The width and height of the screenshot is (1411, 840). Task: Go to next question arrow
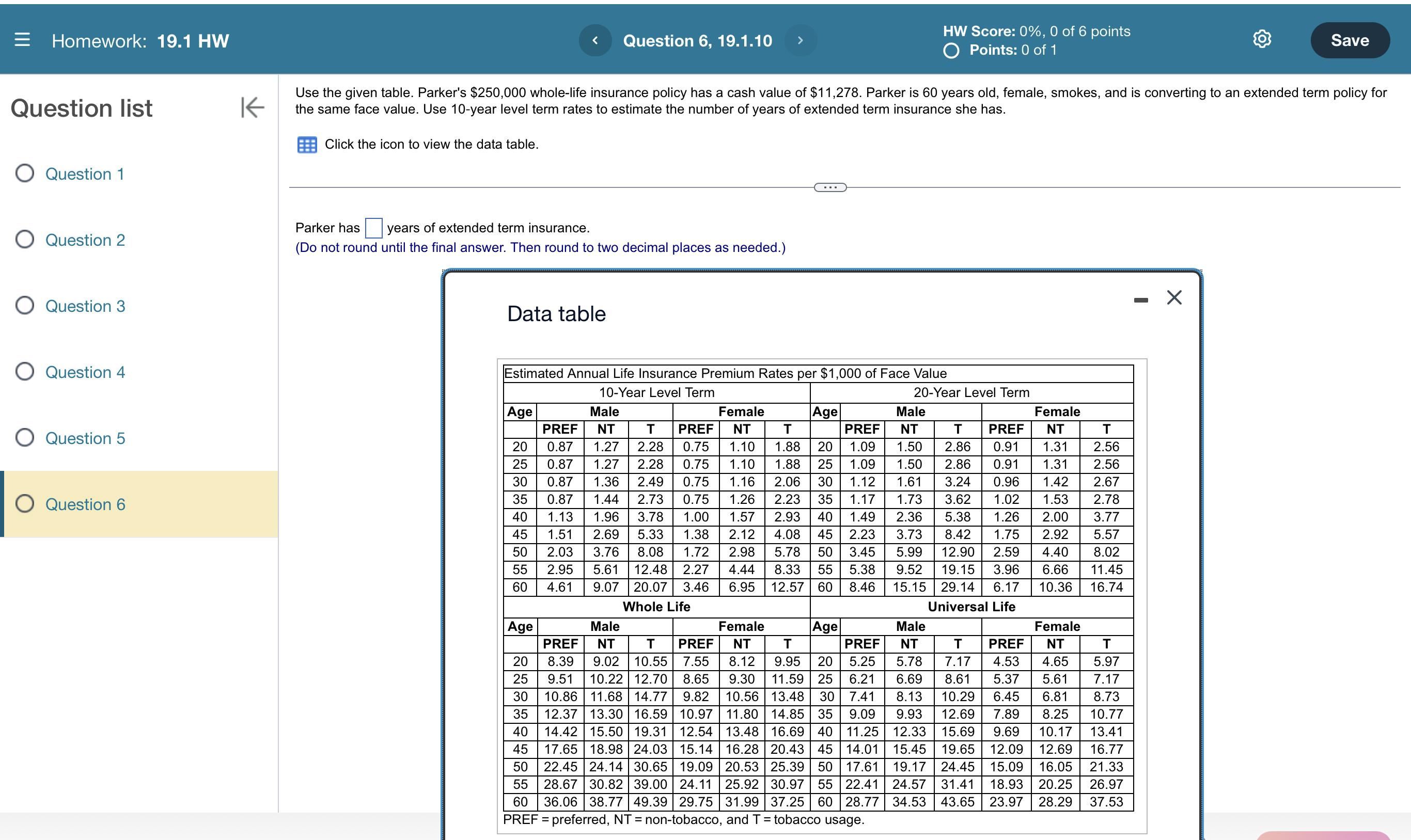[800, 40]
